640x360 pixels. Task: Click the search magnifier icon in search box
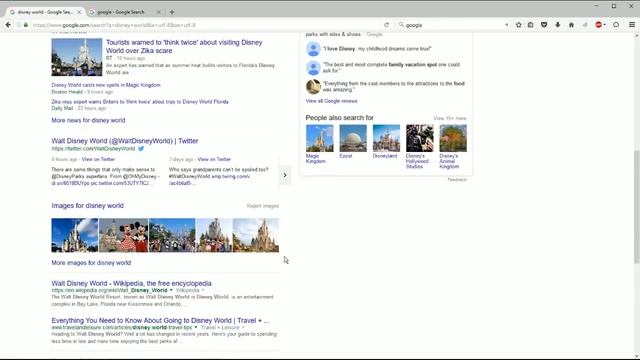[x=401, y=25]
